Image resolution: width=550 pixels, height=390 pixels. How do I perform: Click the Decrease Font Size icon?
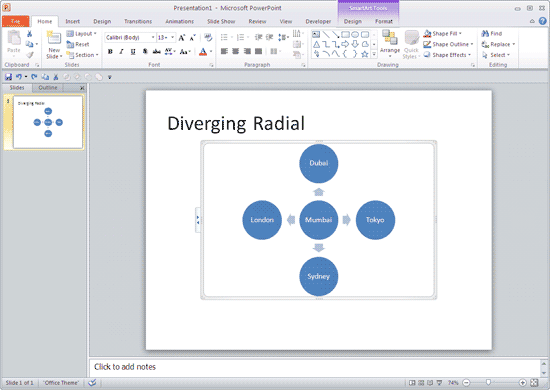tap(193, 38)
